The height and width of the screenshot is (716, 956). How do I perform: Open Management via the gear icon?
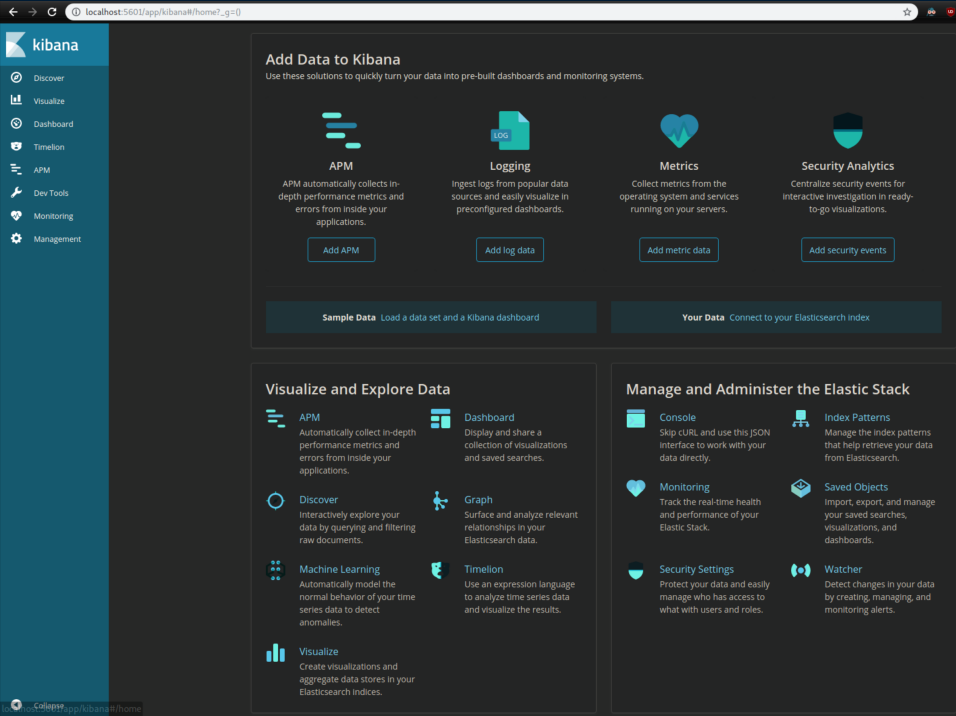(x=16, y=239)
